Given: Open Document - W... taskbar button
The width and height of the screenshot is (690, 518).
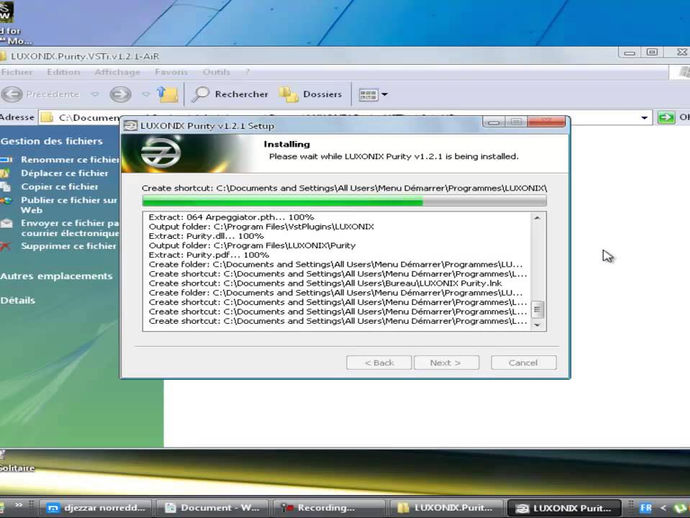Looking at the screenshot, I should point(213,508).
